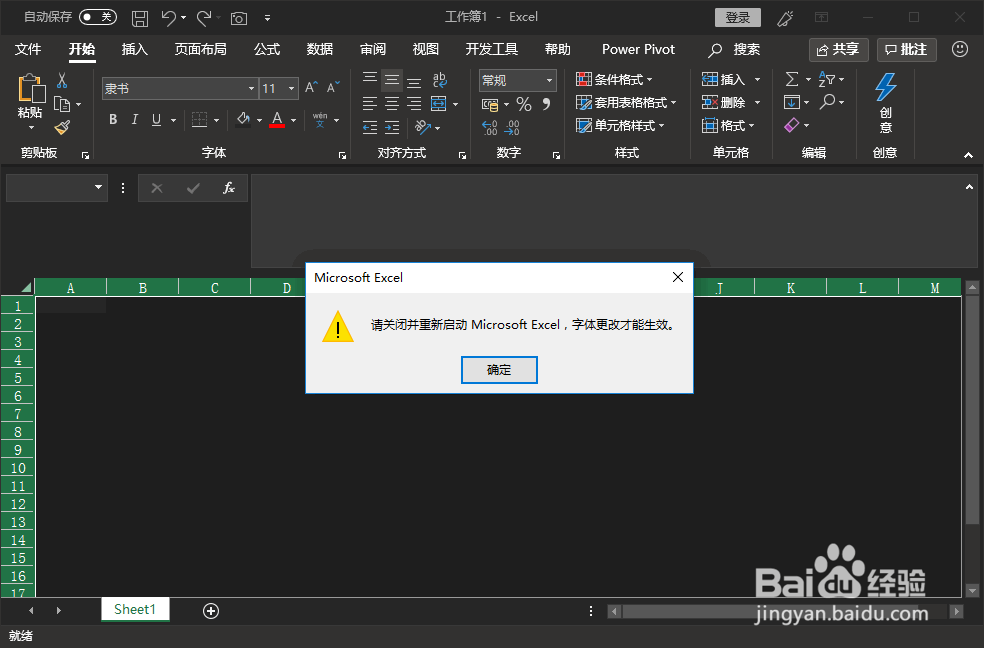Click the increase decimal icon
984x648 pixels.
point(489,127)
